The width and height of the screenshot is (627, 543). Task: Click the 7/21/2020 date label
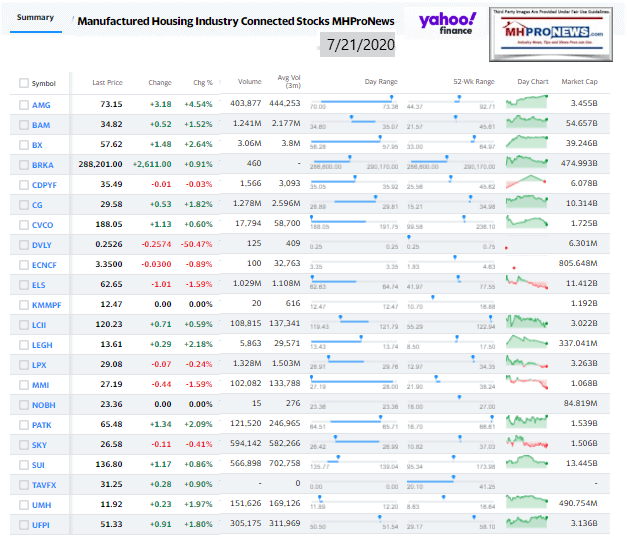pos(361,45)
